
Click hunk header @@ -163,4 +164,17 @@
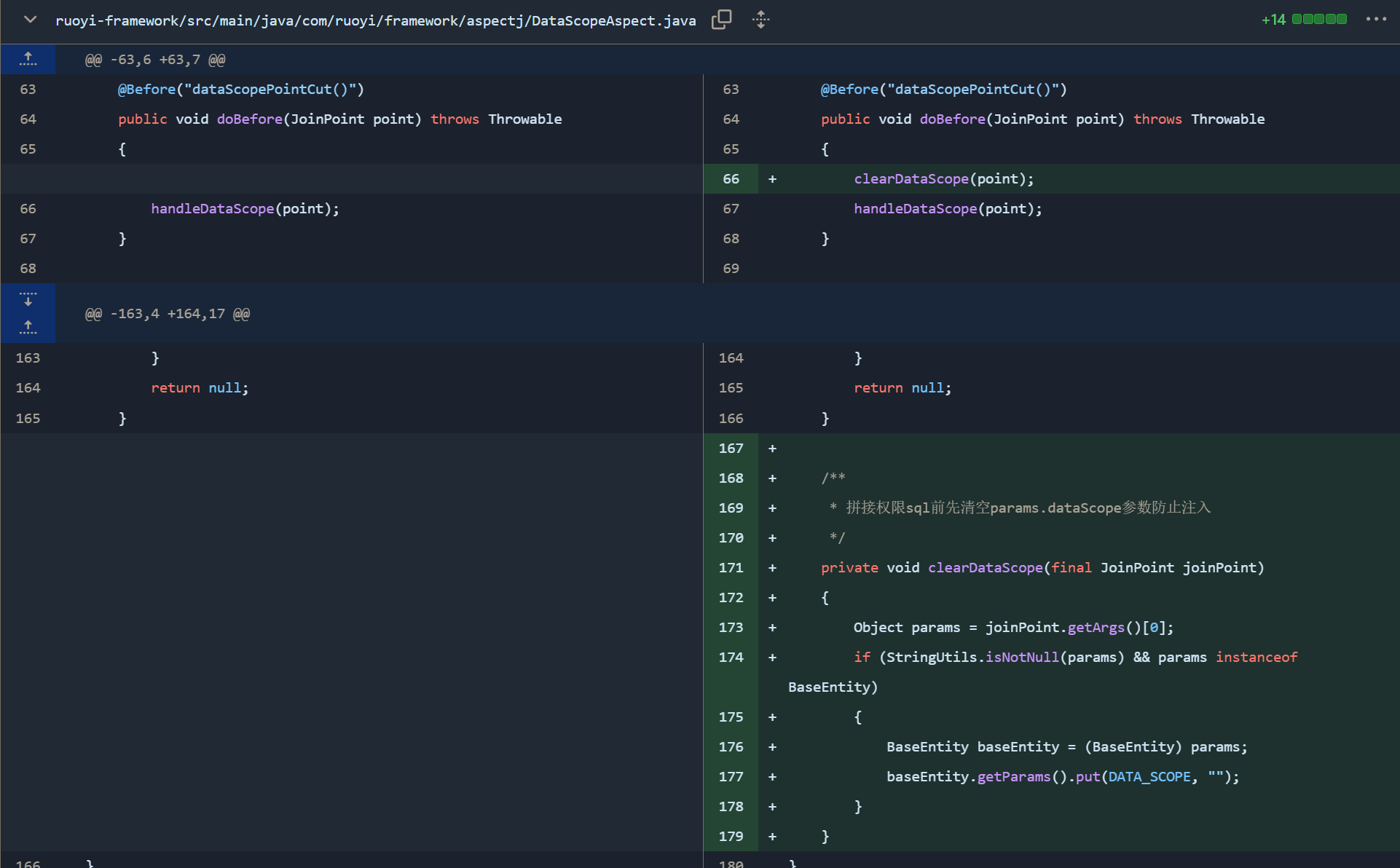coord(167,314)
